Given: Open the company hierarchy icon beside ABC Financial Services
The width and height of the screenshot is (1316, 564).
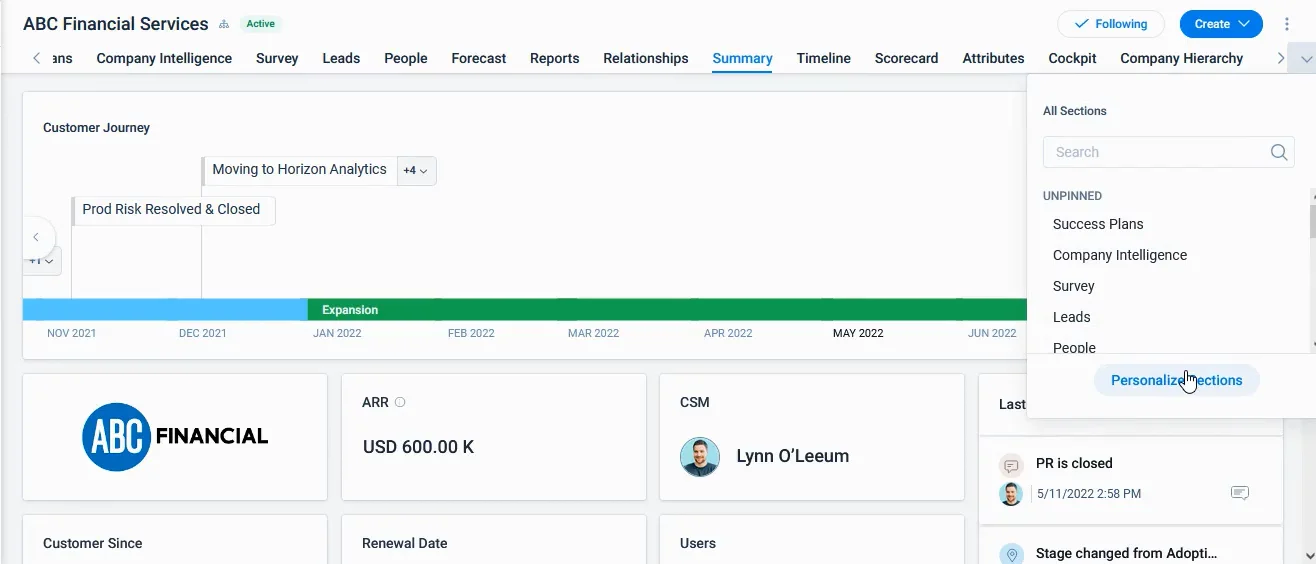Looking at the screenshot, I should tap(224, 24).
